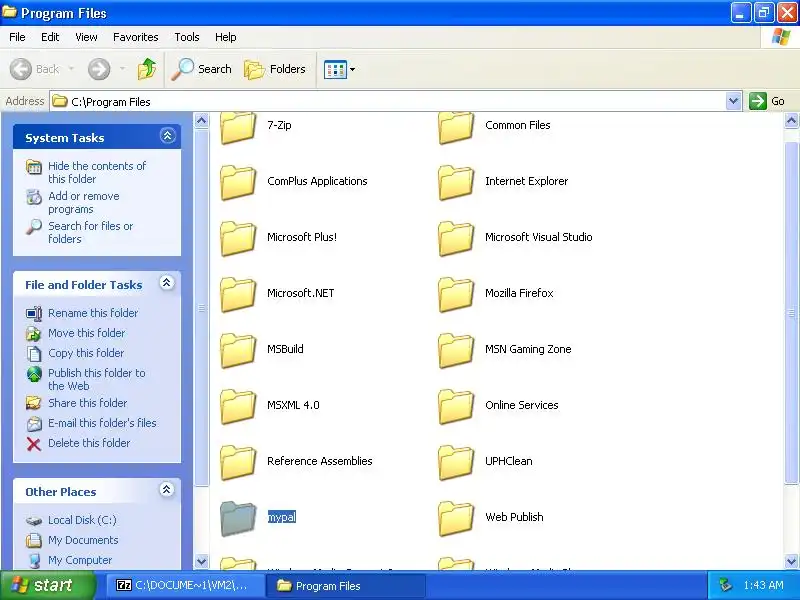Select the Mozilla Firefox folder icon

pos(456,294)
